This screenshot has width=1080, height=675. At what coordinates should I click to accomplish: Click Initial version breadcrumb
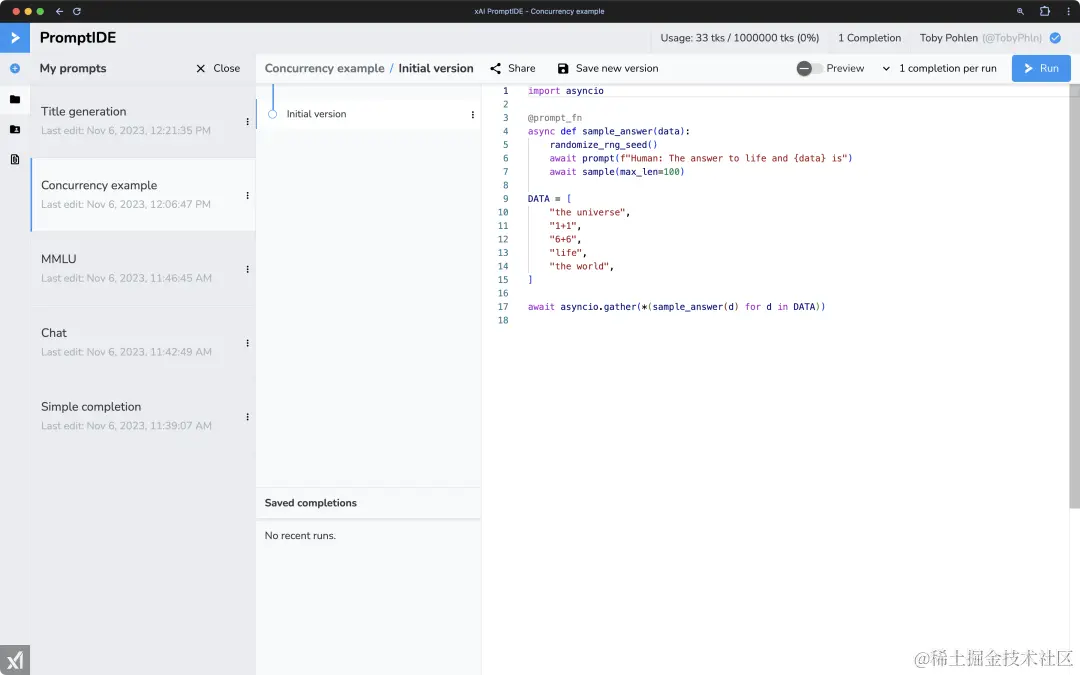coord(436,68)
